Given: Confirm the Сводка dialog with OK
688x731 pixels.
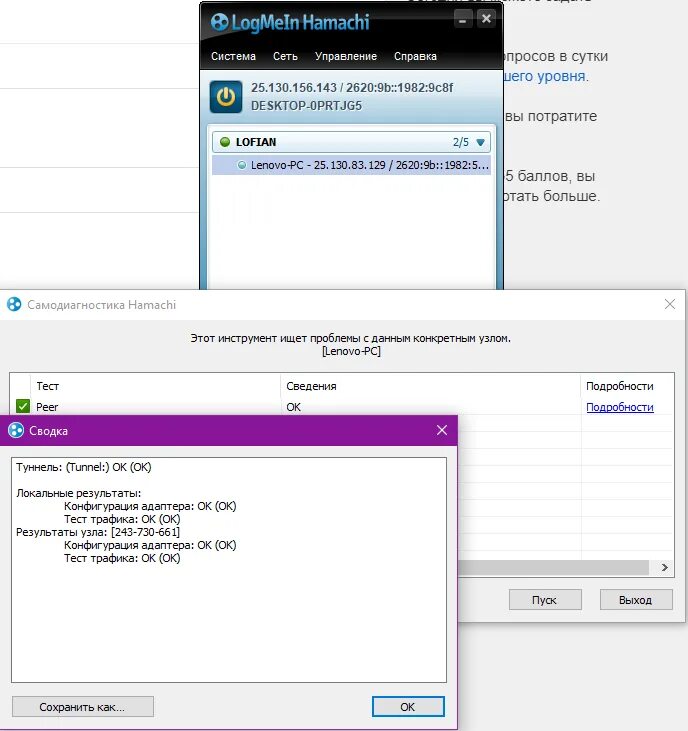Looking at the screenshot, I should point(408,707).
